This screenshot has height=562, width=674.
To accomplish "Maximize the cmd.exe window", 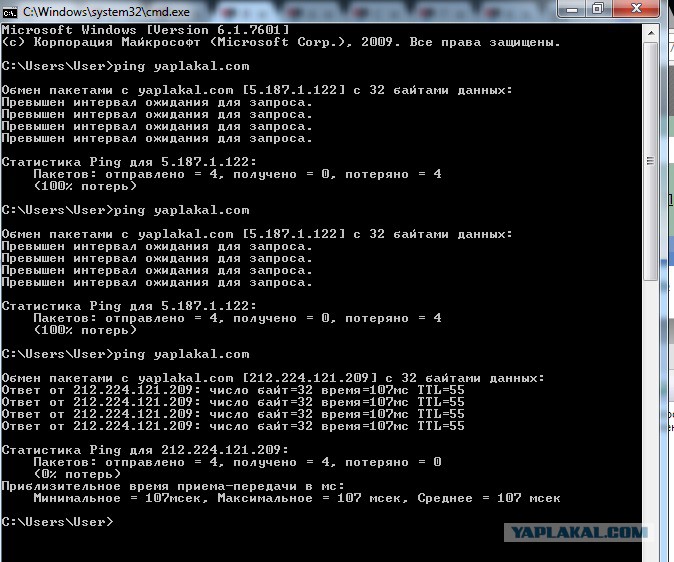I will click(597, 9).
